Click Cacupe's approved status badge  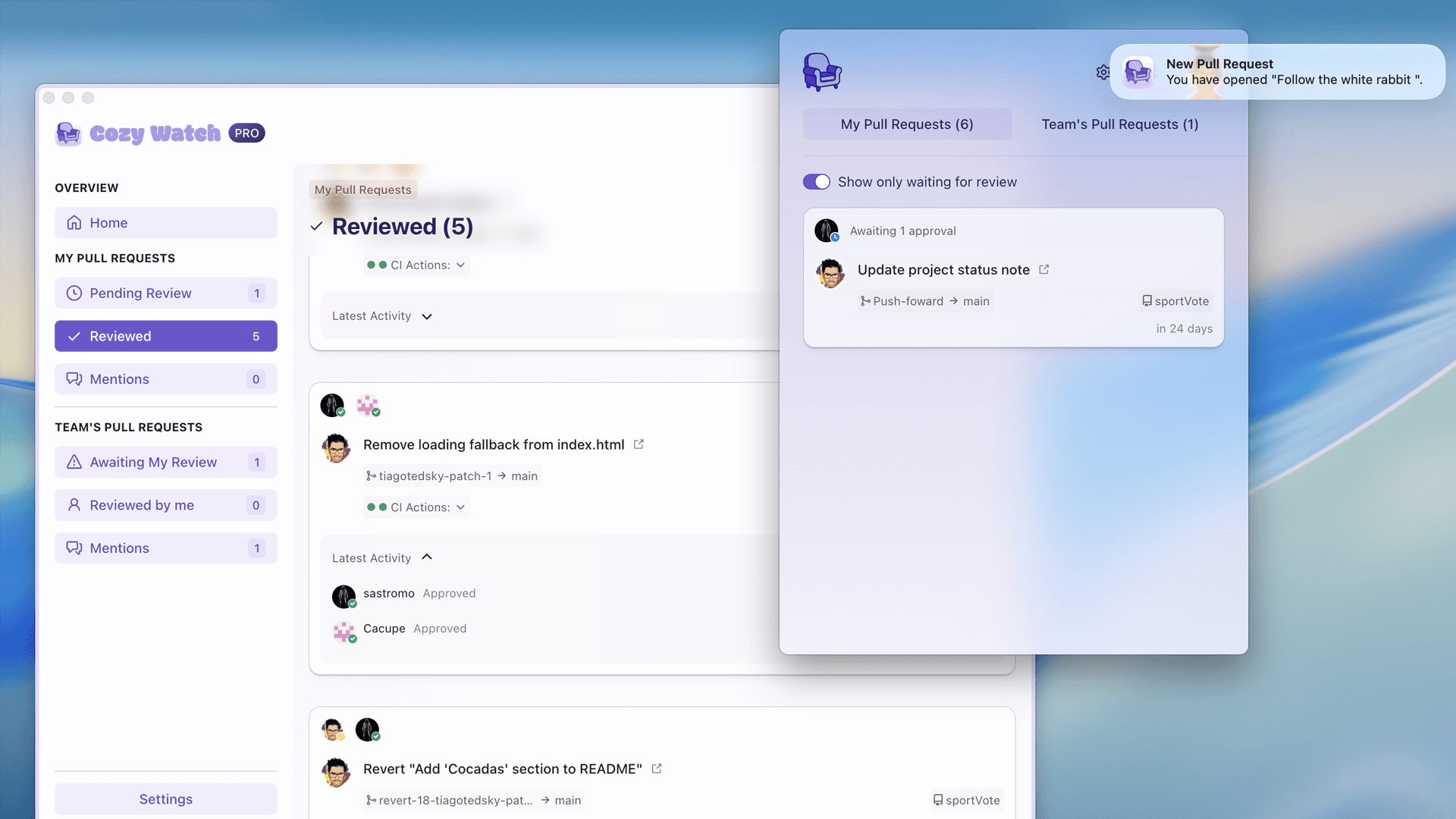[x=353, y=639]
